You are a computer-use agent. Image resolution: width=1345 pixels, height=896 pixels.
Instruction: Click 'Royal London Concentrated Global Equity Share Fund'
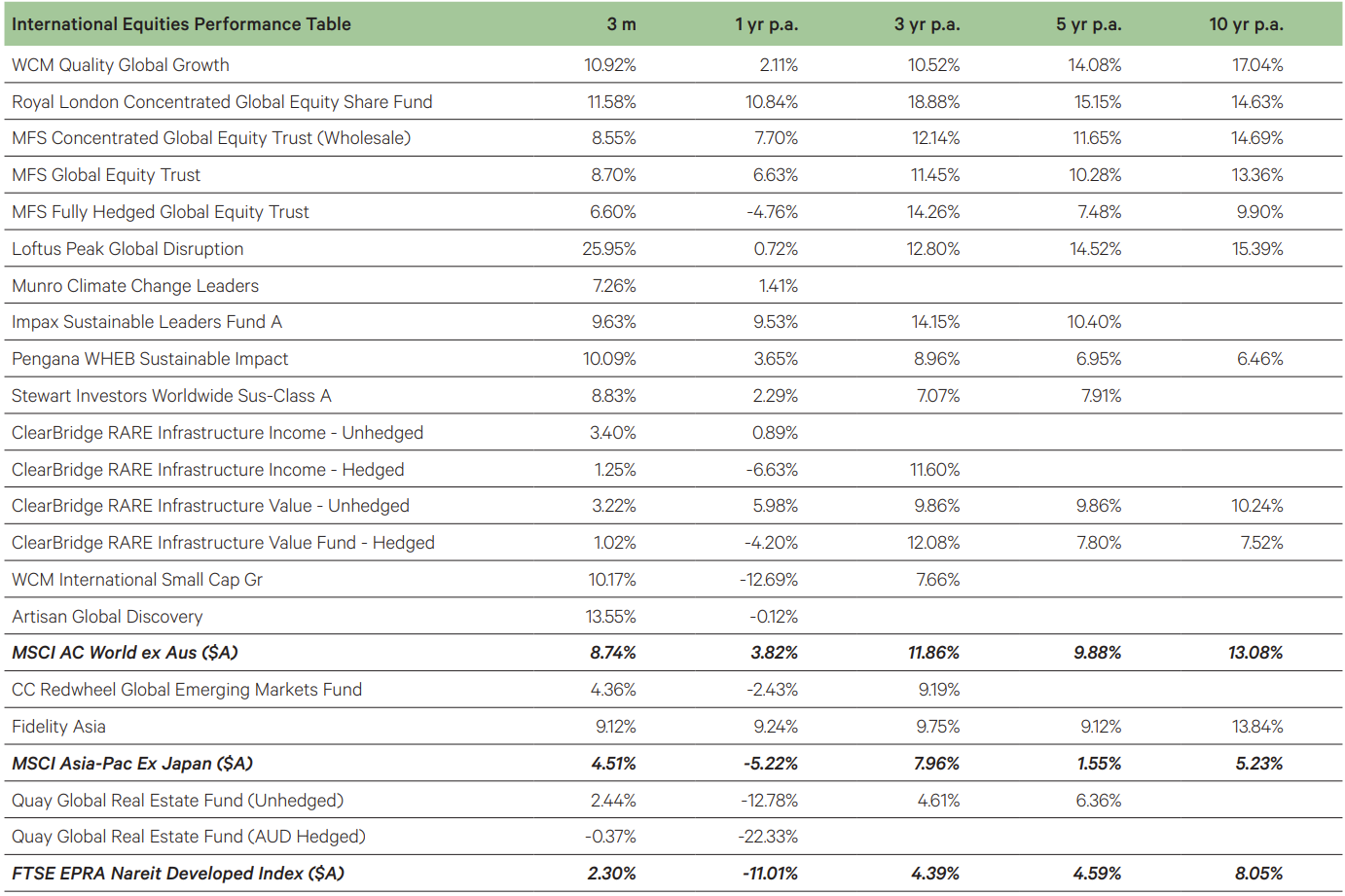(222, 102)
